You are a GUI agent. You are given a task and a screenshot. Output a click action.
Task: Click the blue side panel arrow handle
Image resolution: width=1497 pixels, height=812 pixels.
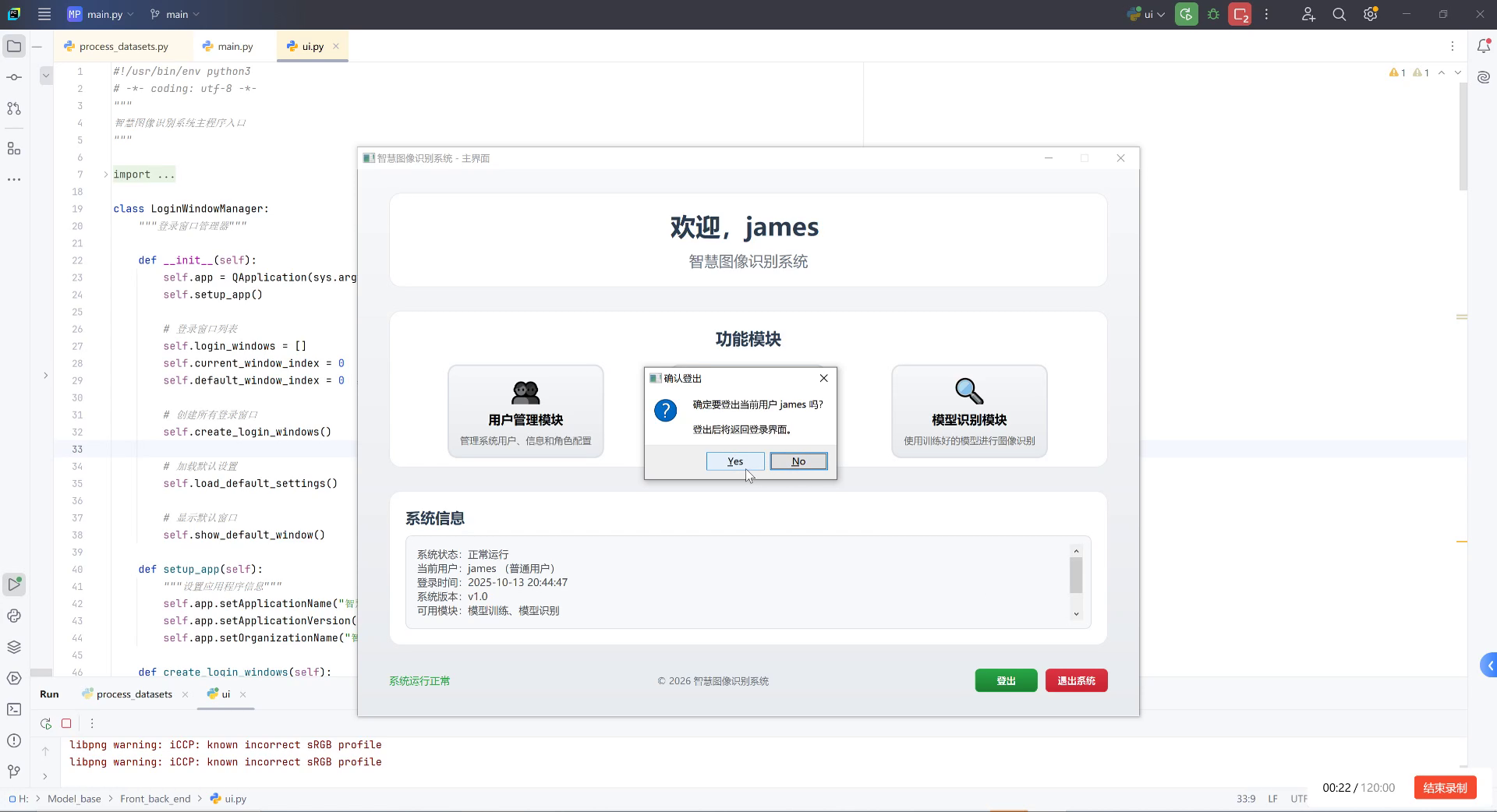1488,665
